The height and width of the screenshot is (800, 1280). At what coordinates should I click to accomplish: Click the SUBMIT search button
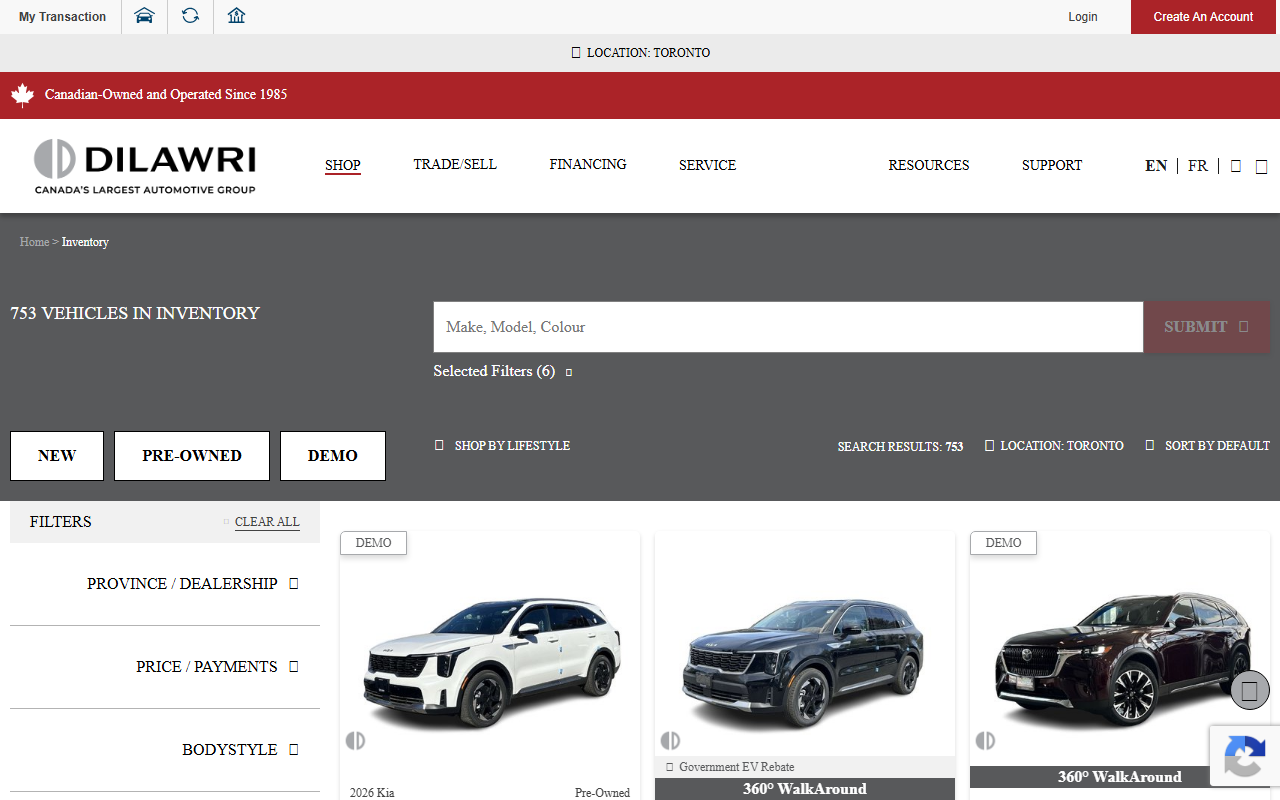pos(1206,327)
